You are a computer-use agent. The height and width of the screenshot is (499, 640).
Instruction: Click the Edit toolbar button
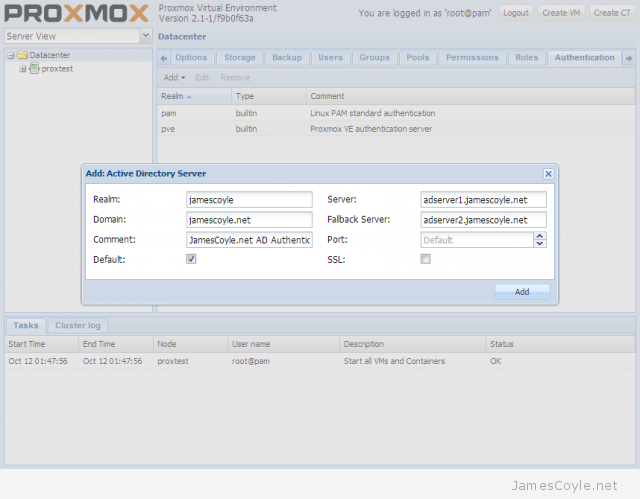[x=202, y=78]
